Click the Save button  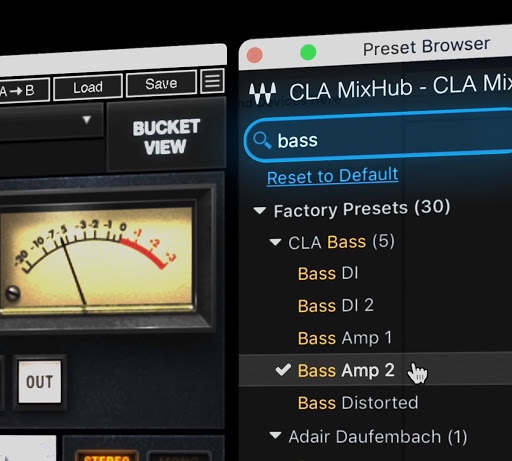tap(161, 83)
